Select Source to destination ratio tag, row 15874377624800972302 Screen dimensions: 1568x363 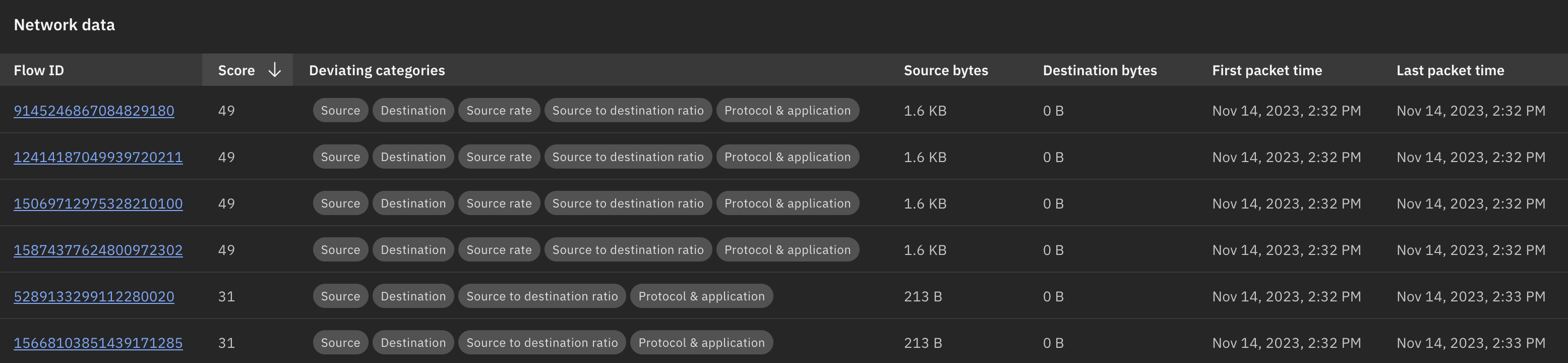[628, 250]
